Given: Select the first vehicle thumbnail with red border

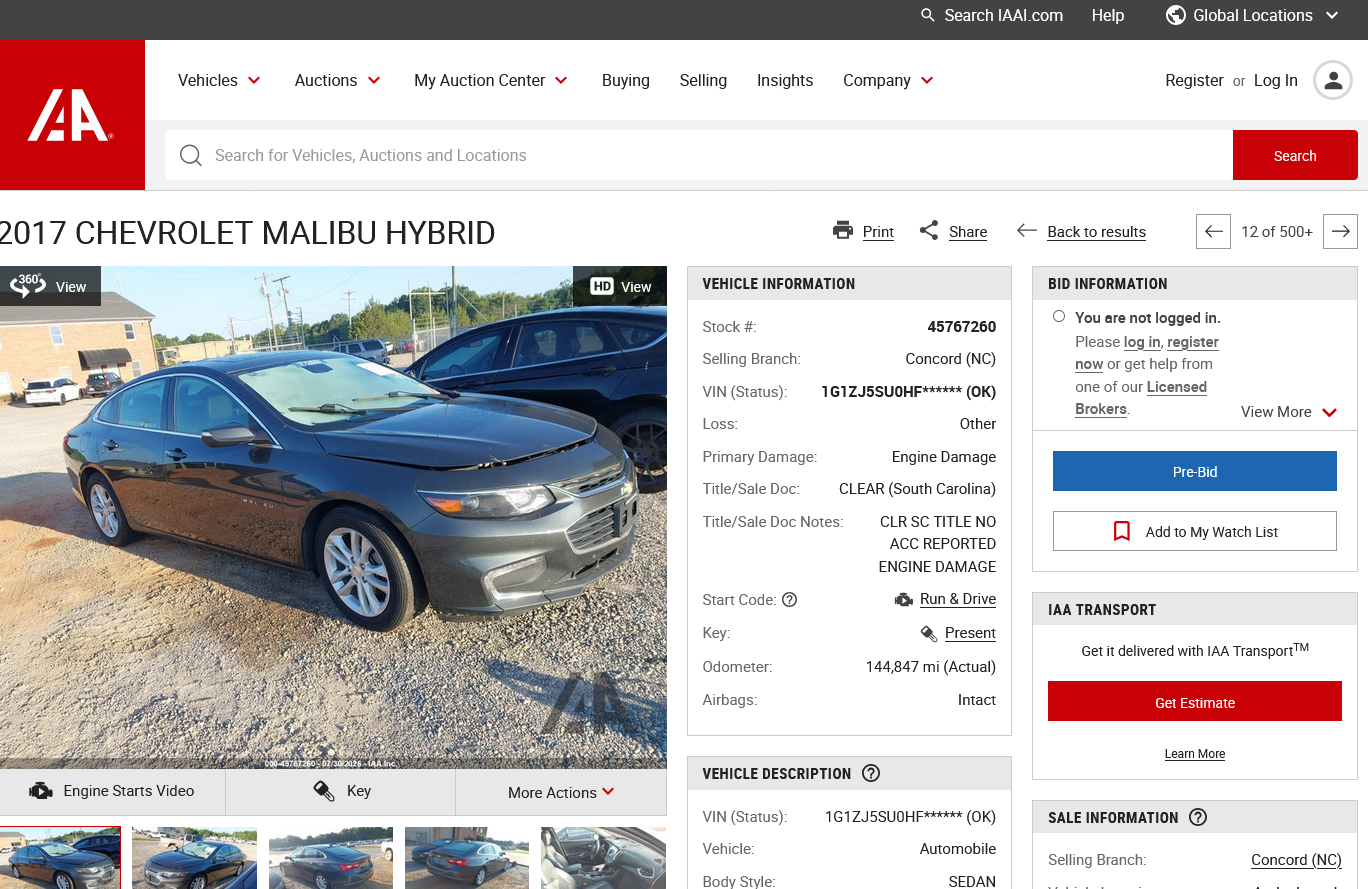Looking at the screenshot, I should click(x=60, y=858).
